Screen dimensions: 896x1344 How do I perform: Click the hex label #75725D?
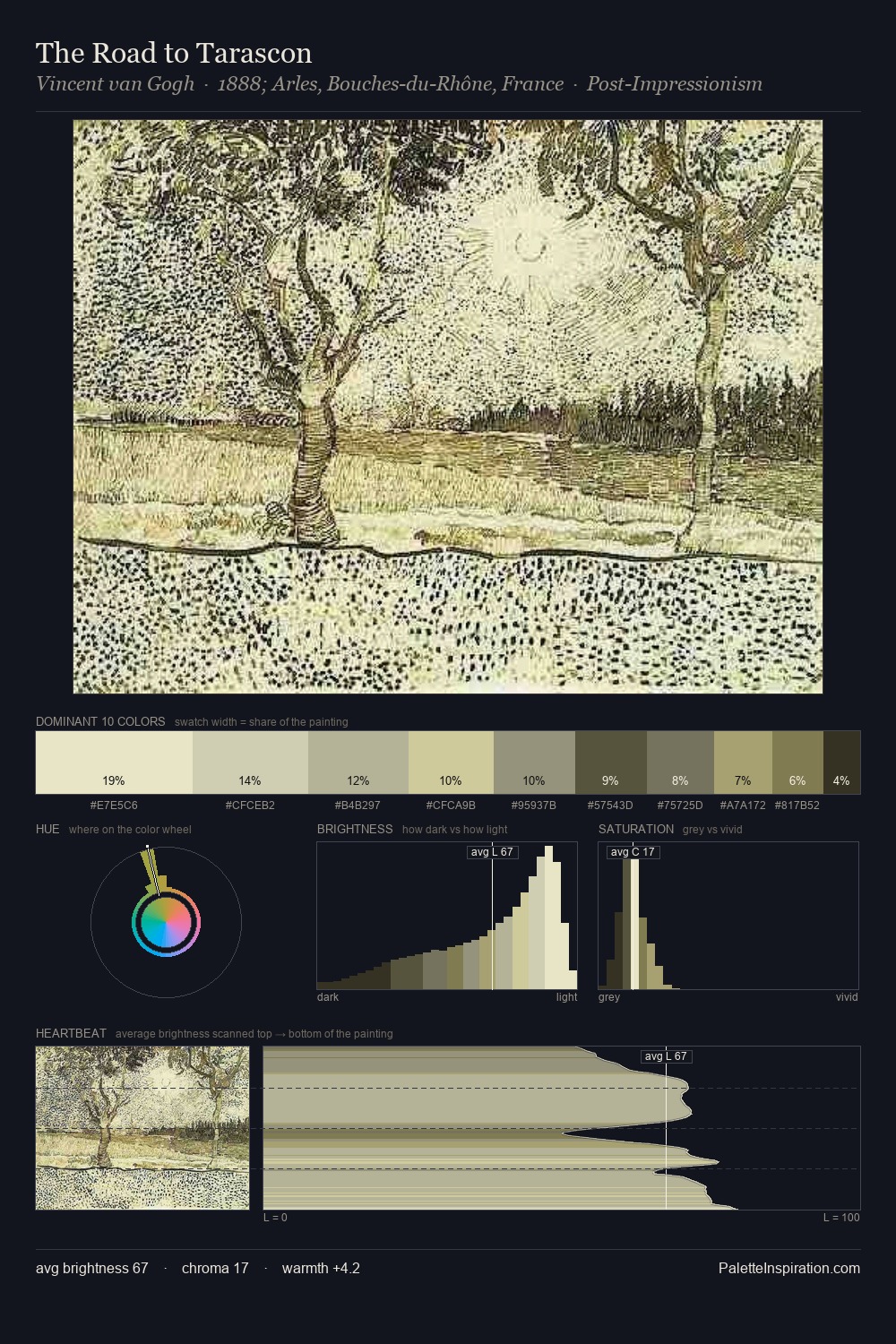click(680, 806)
